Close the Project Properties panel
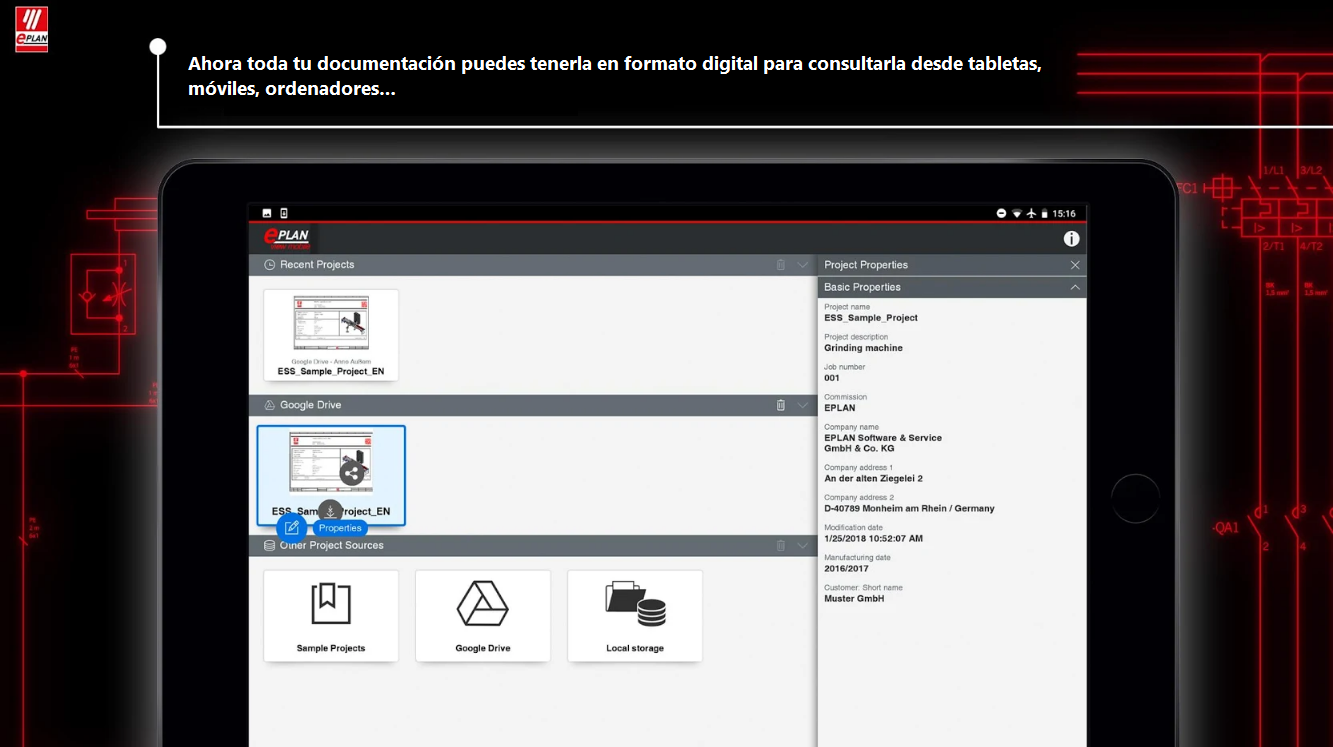1333x747 pixels. click(x=1075, y=265)
